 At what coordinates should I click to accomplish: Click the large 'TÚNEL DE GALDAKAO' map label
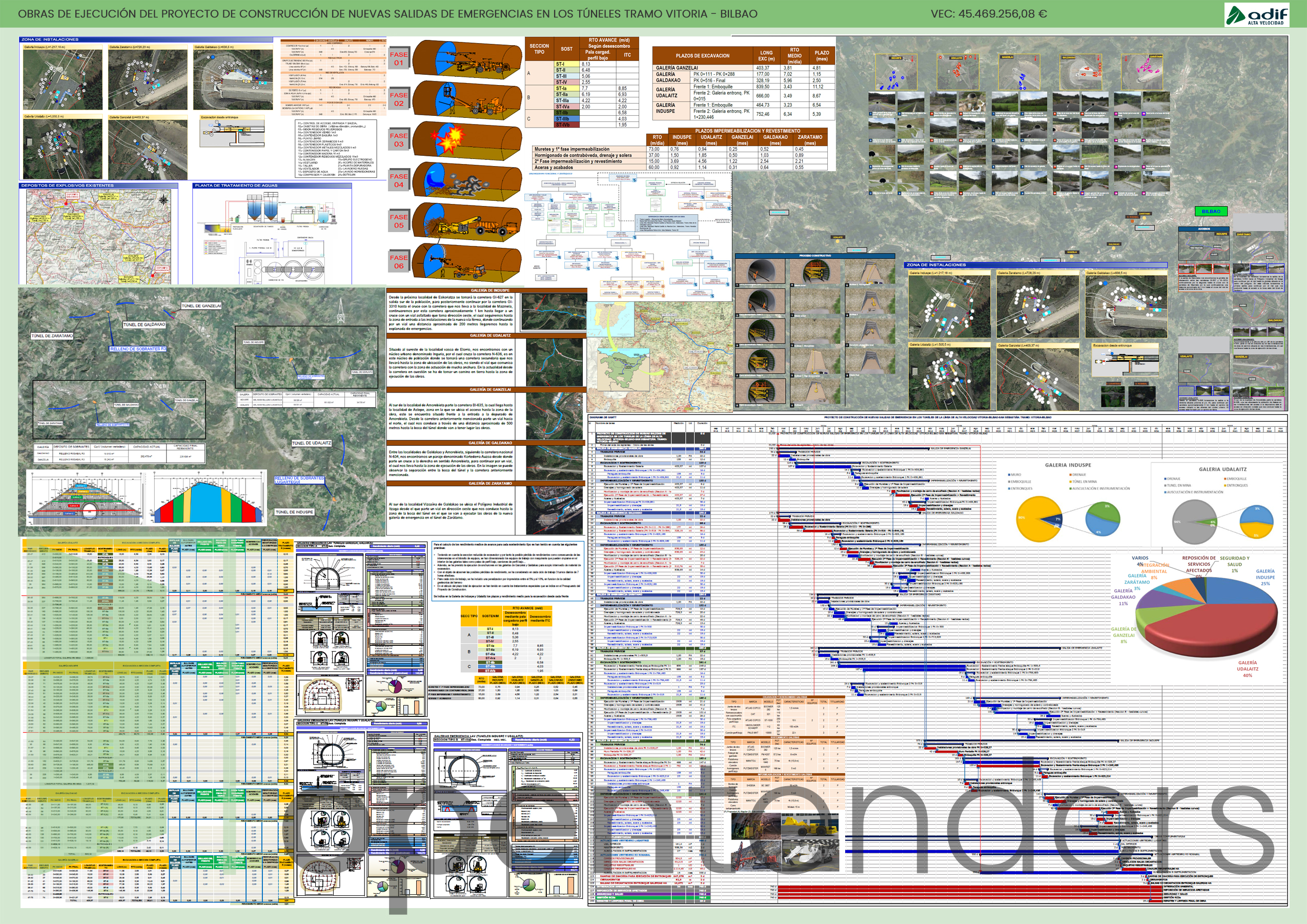point(144,324)
